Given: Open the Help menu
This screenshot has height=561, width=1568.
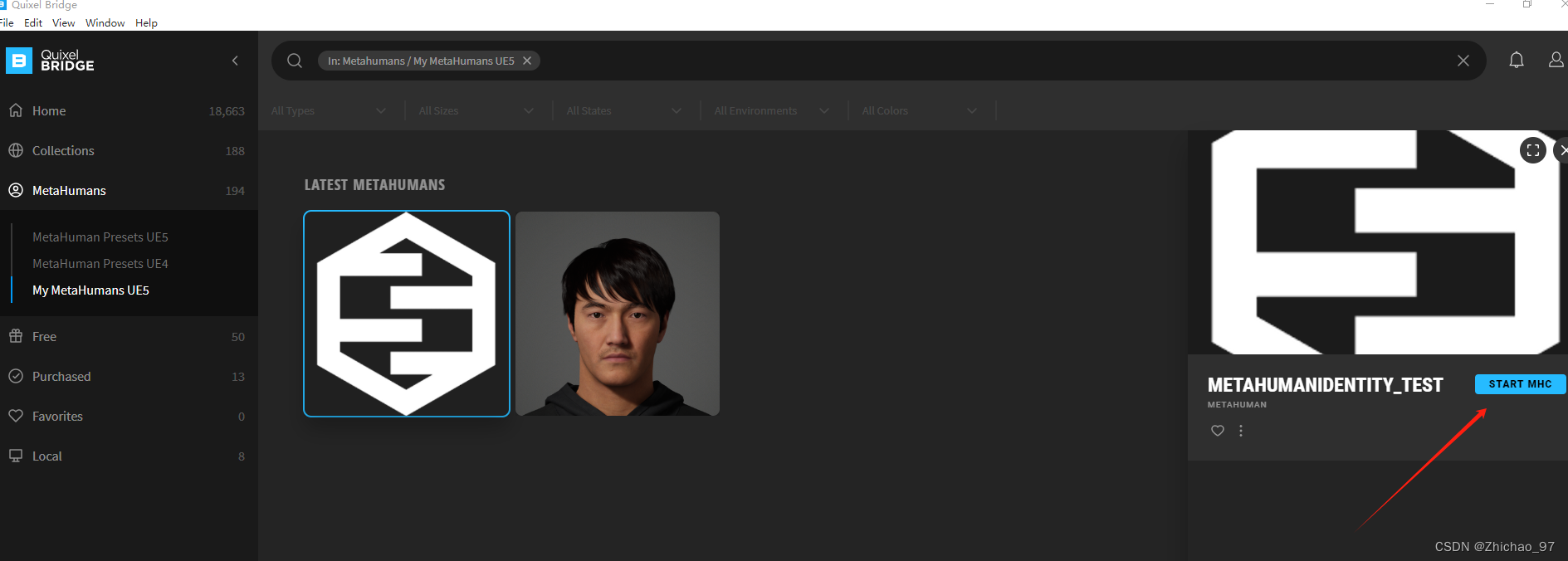Looking at the screenshot, I should [146, 22].
